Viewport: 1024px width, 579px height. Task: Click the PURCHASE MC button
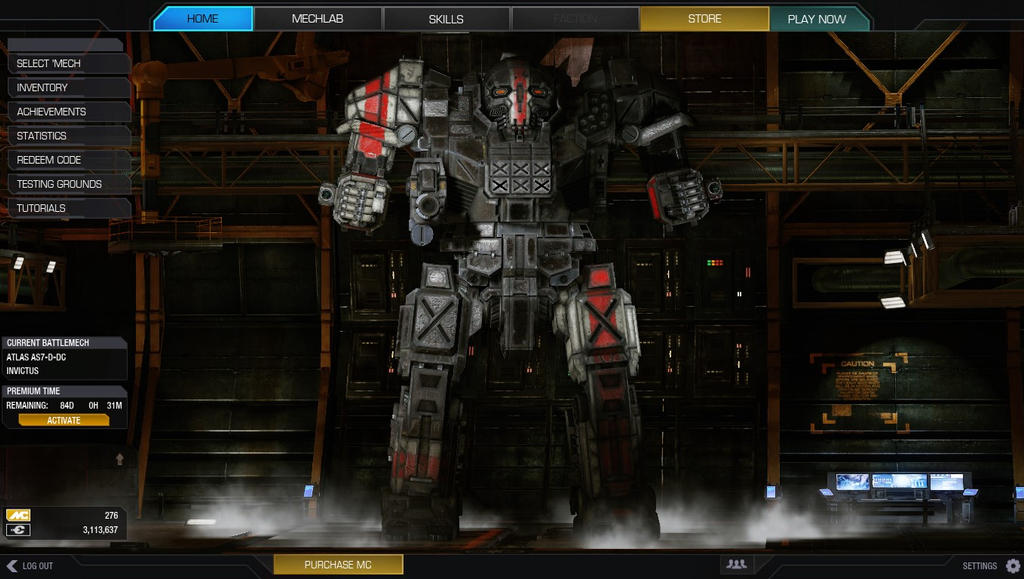pos(338,565)
